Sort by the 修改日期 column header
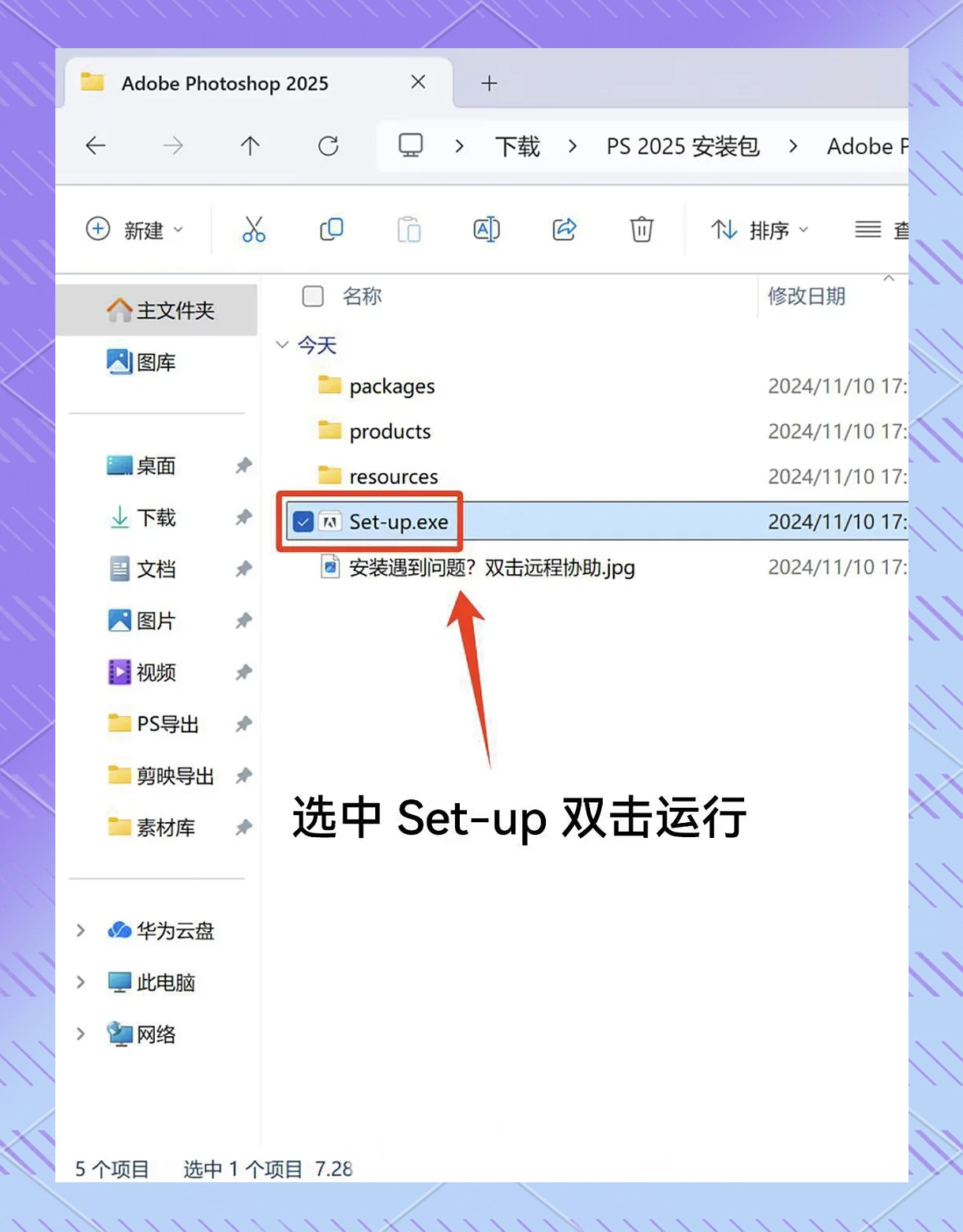This screenshot has width=963, height=1232. [807, 296]
